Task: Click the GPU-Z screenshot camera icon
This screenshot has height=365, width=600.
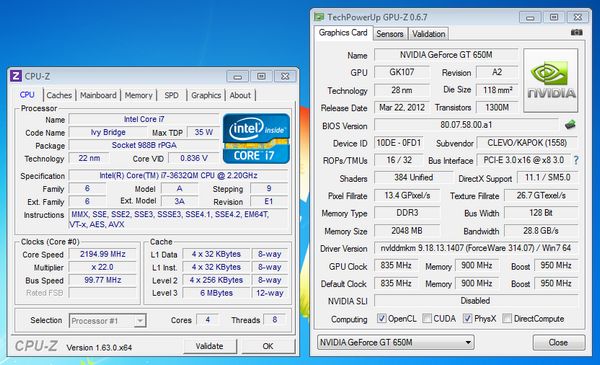Action: point(576,33)
